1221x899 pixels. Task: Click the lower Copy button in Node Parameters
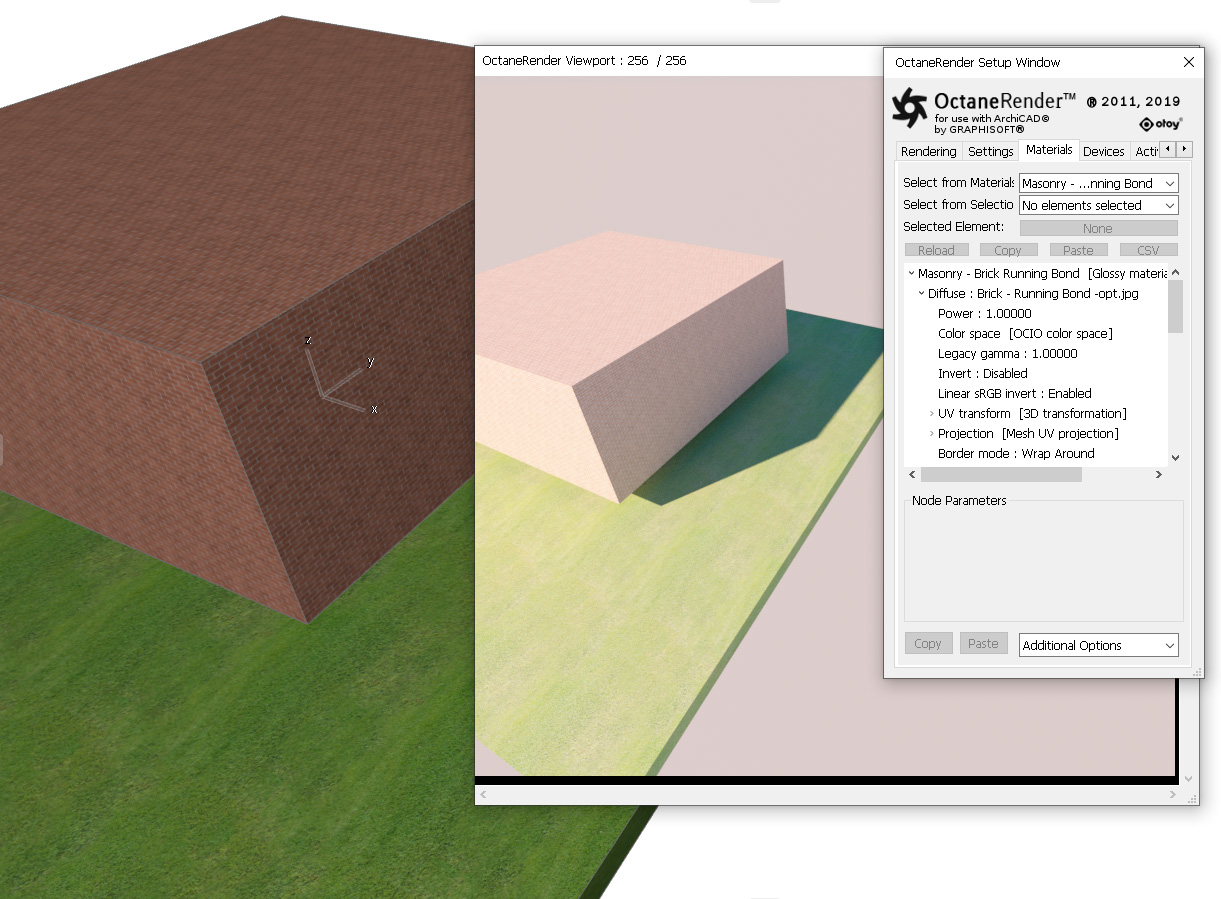coord(928,644)
